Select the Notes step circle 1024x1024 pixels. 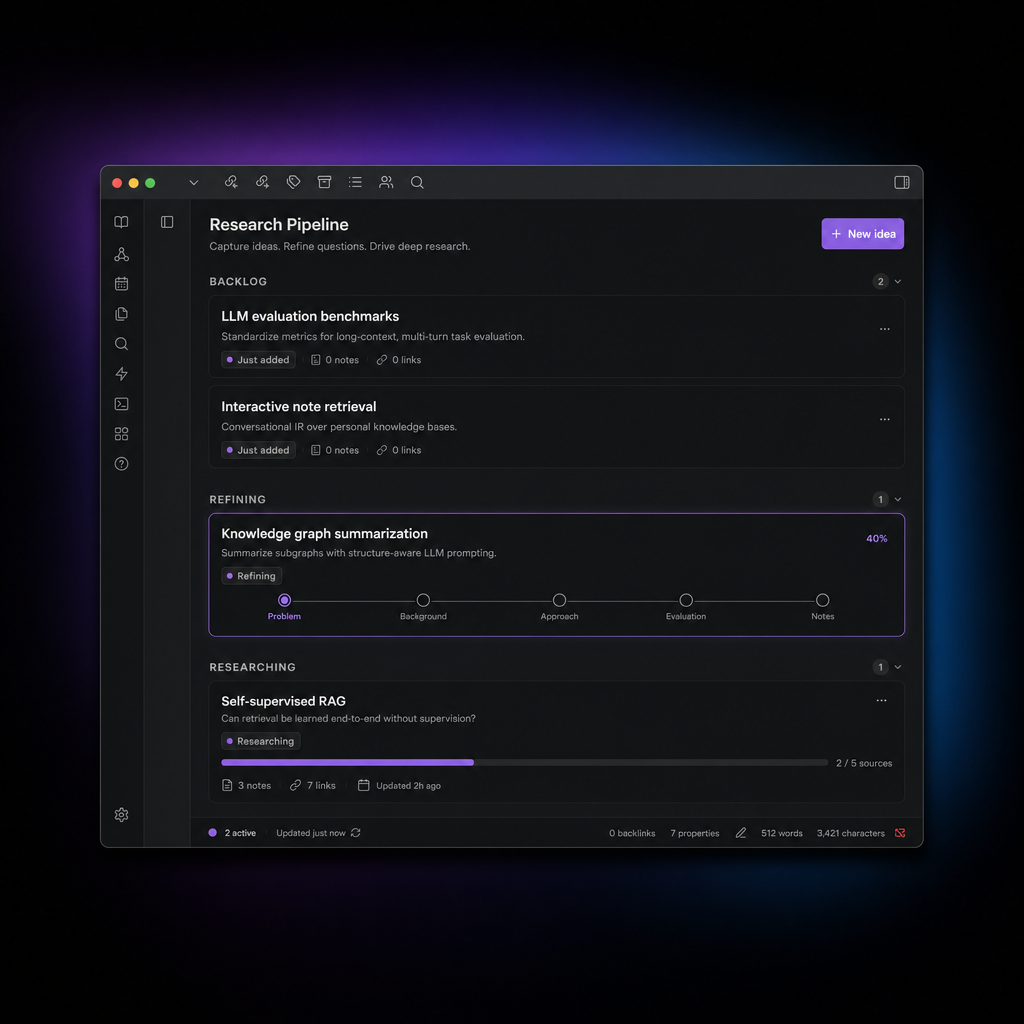pos(822,600)
